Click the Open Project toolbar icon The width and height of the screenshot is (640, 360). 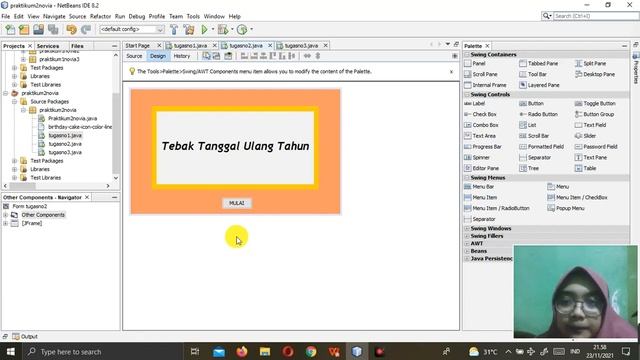click(x=38, y=29)
